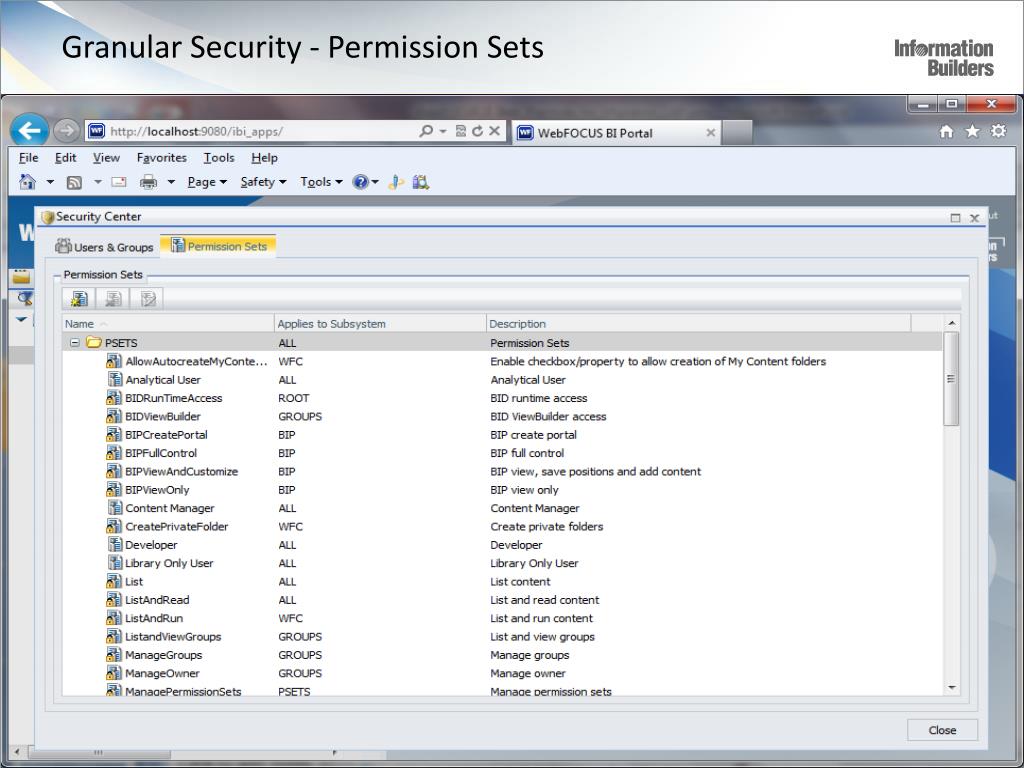Select the Content Manager row
Image resolution: width=1024 pixels, height=768 pixels.
pyautogui.click(x=502, y=507)
